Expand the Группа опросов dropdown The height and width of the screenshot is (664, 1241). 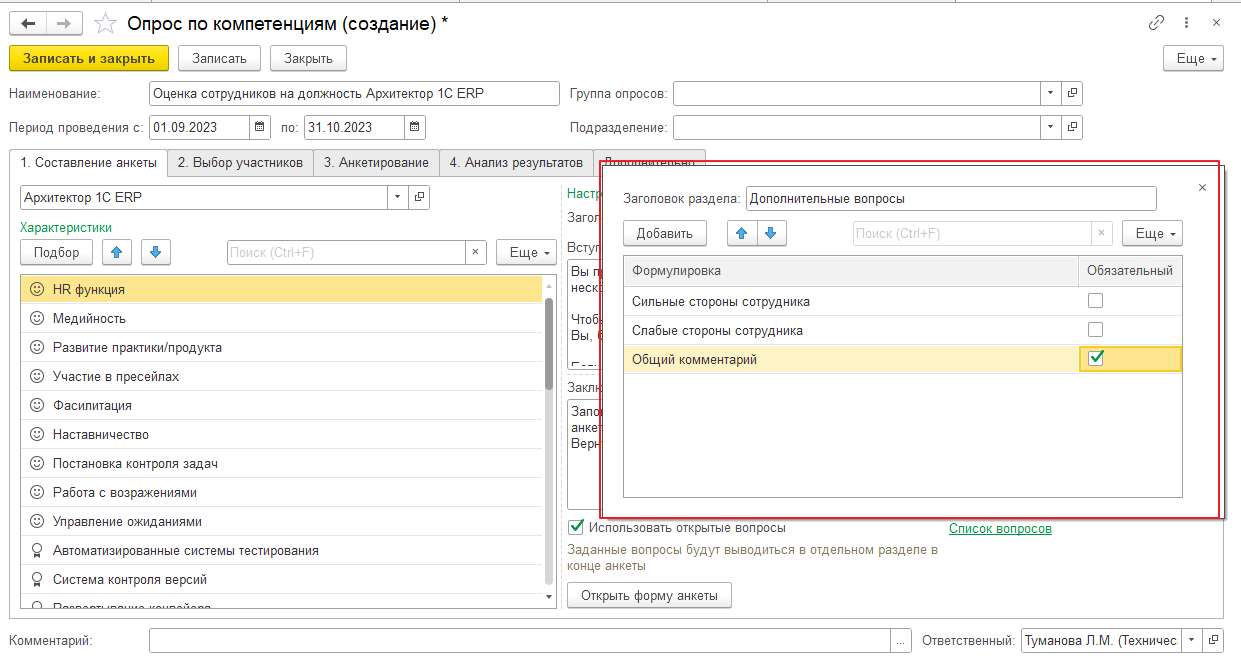point(1050,93)
